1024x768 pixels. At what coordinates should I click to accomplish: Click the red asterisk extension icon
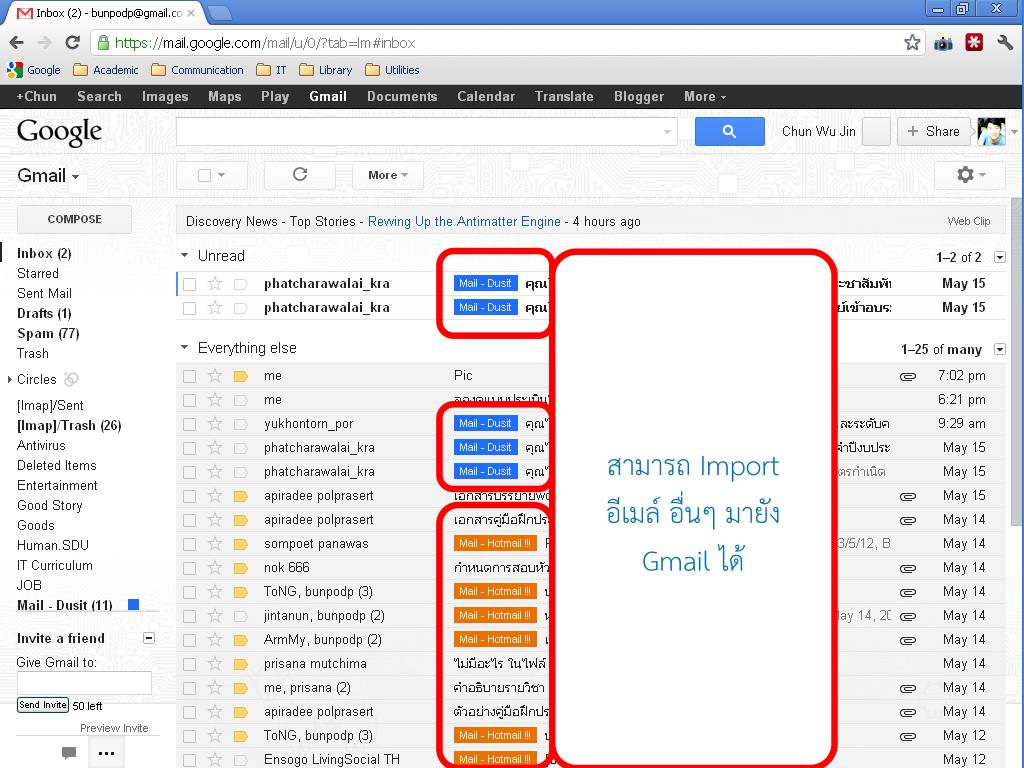(974, 43)
